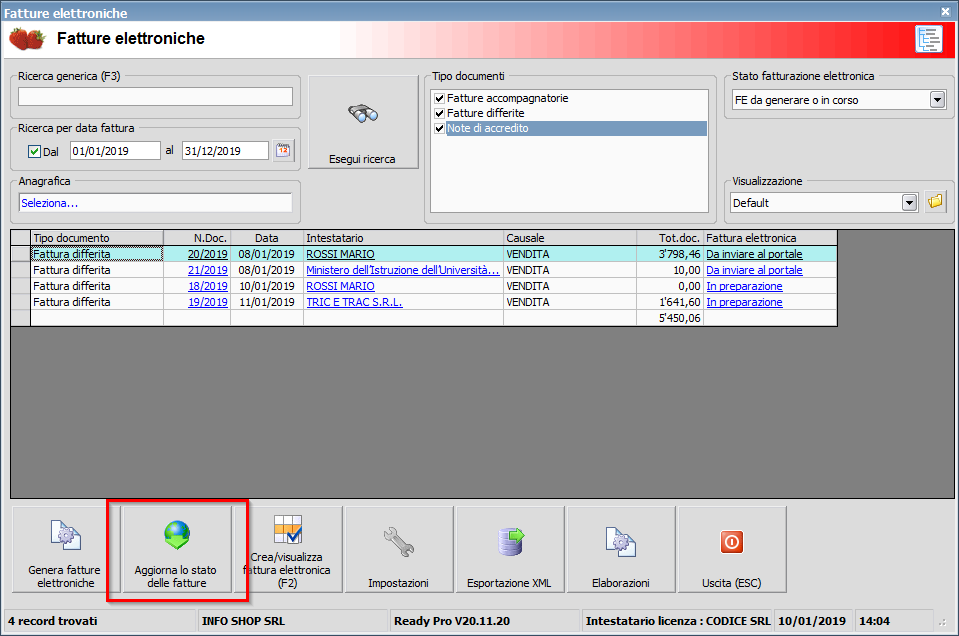Select date cell 10/01/2019
Screen dimensions: 959x636
coord(267,286)
